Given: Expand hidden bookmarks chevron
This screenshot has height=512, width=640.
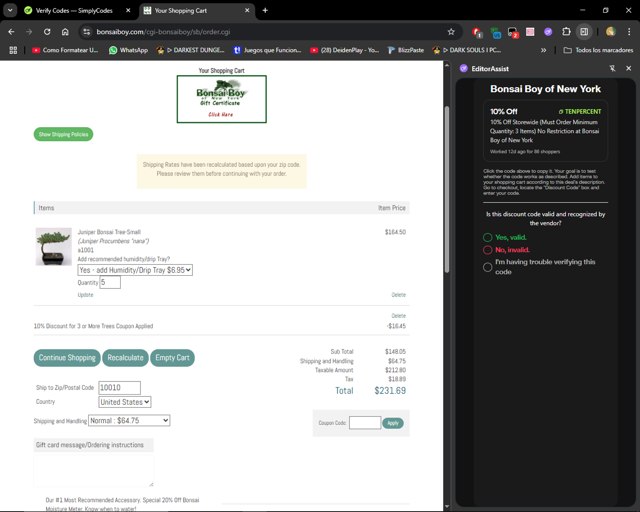Looking at the screenshot, I should tap(543, 50).
